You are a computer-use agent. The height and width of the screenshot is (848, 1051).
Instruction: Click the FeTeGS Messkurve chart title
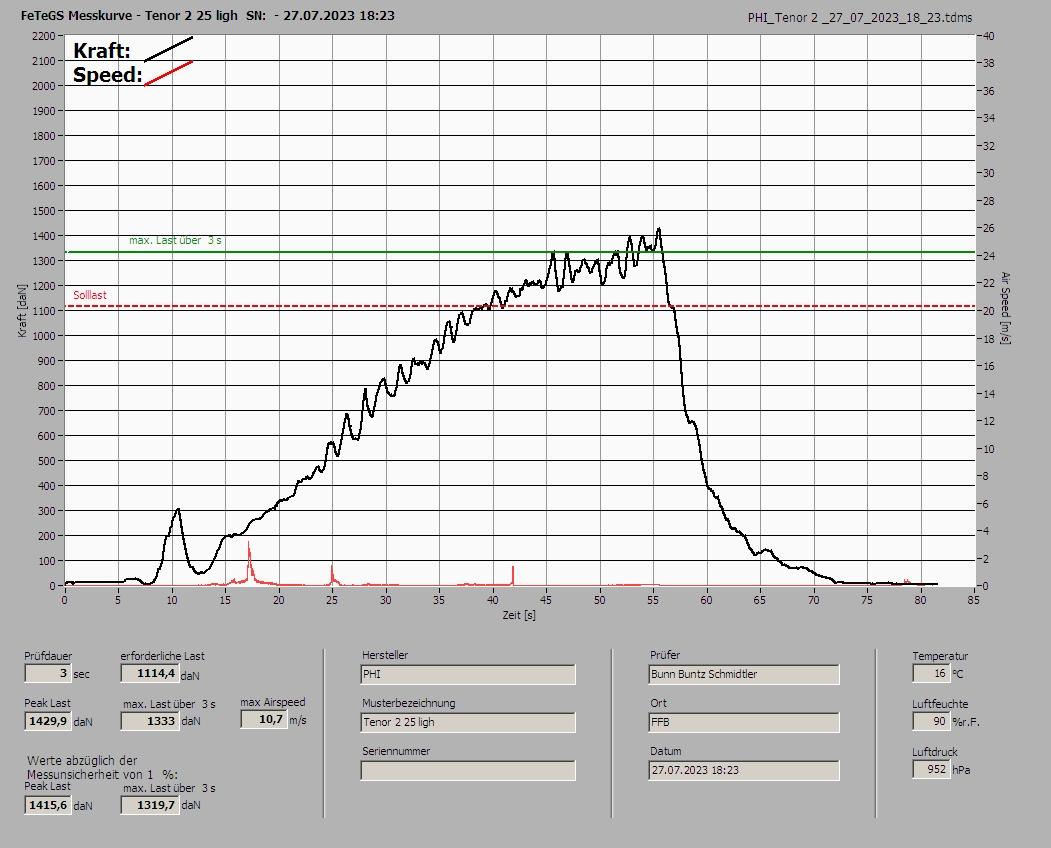pos(208,15)
